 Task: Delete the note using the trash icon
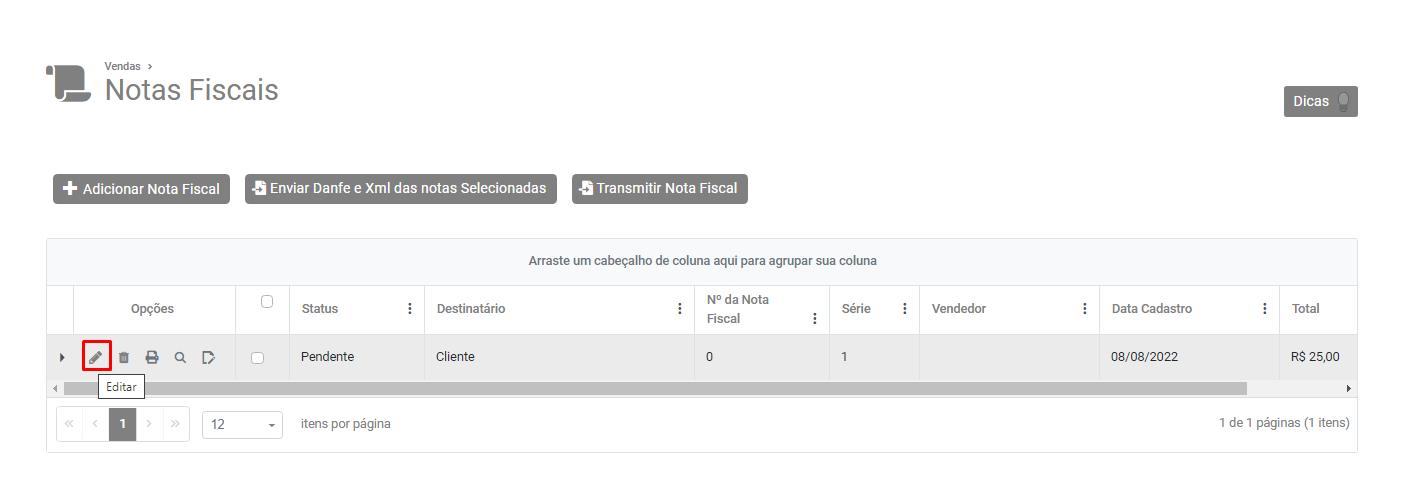click(124, 357)
